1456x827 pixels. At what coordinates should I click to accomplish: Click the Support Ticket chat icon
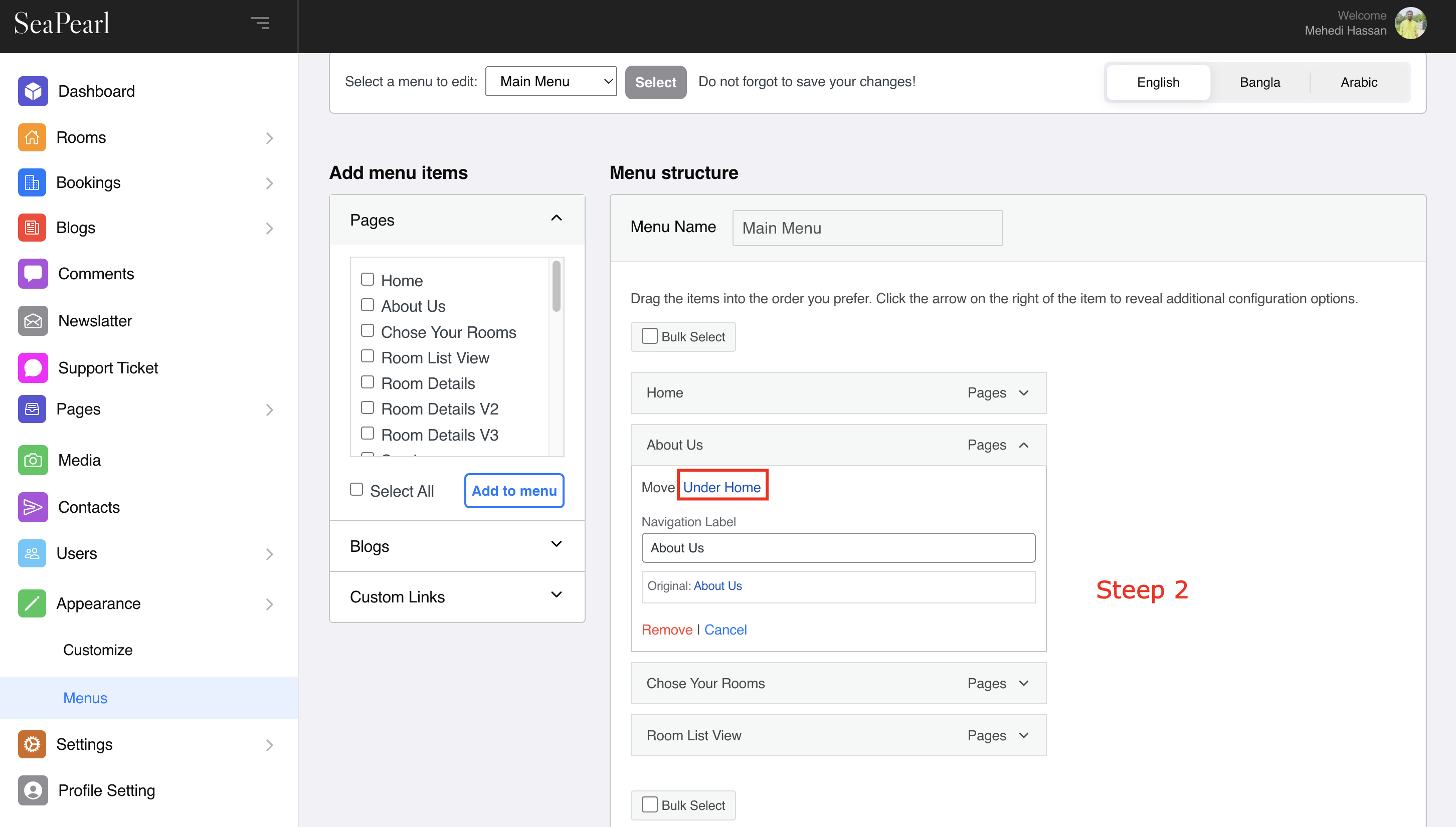coord(33,368)
